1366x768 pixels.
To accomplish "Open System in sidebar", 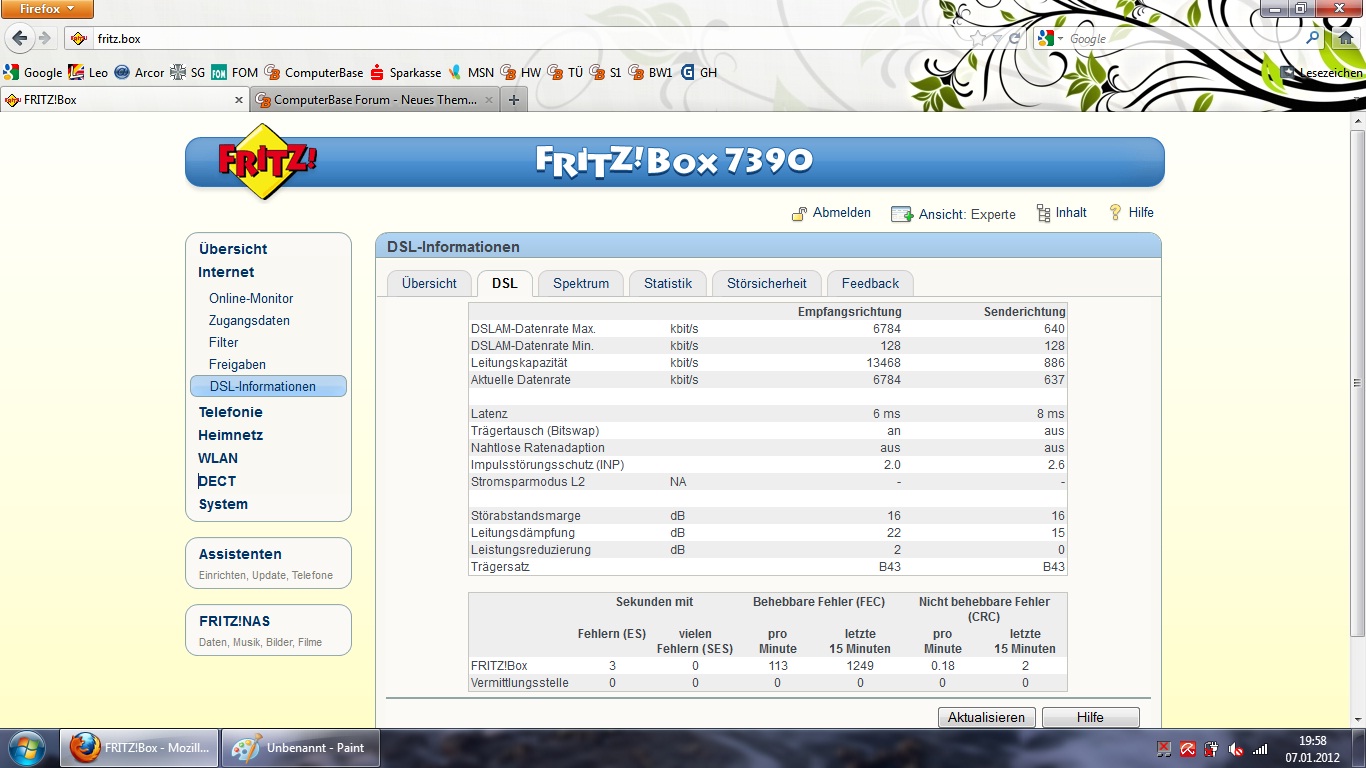I will pos(223,504).
